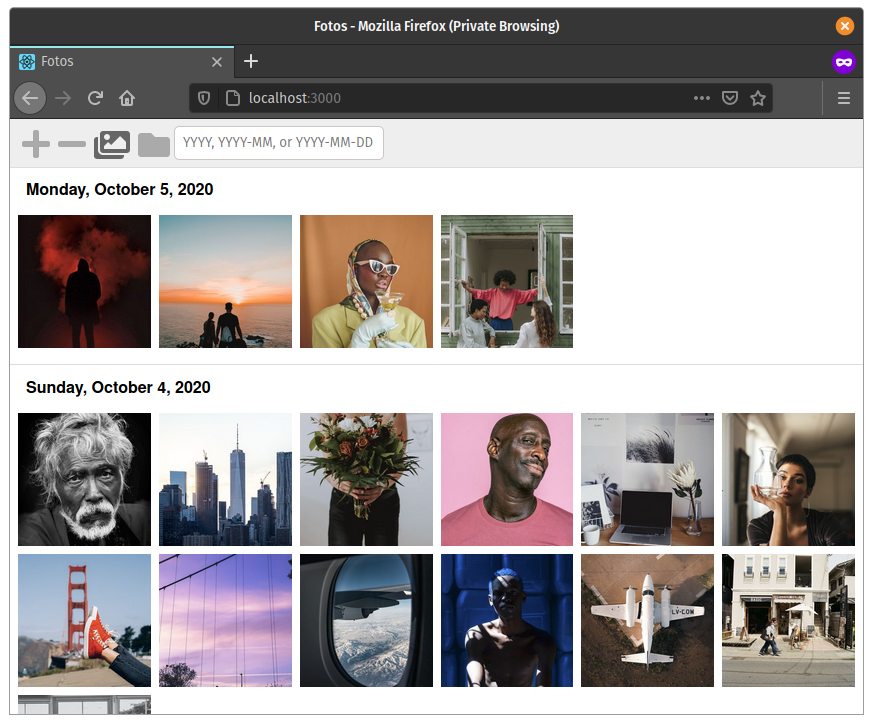
Task: Open a new tab with the plus button
Action: 251,61
